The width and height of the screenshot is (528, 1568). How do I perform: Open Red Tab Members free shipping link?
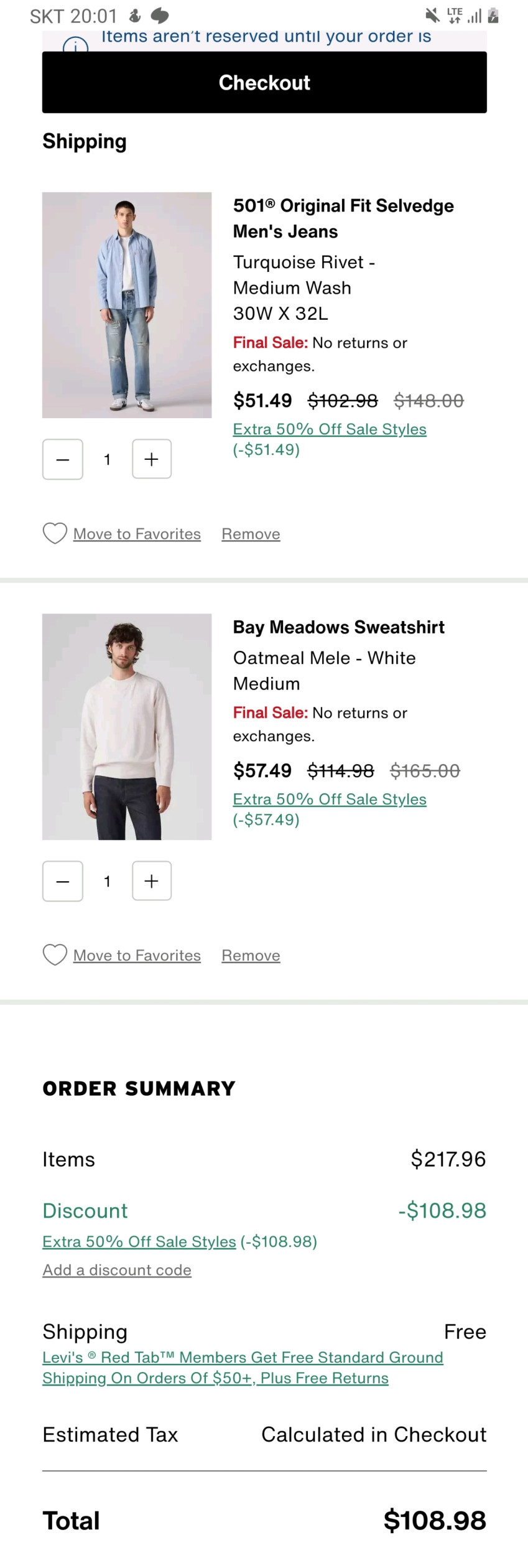(243, 1368)
